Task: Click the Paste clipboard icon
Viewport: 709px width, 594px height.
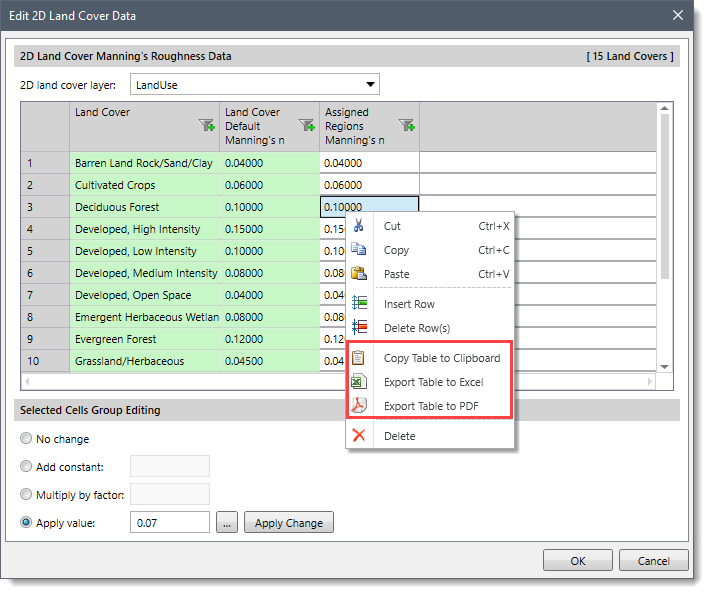Action: tap(359, 273)
